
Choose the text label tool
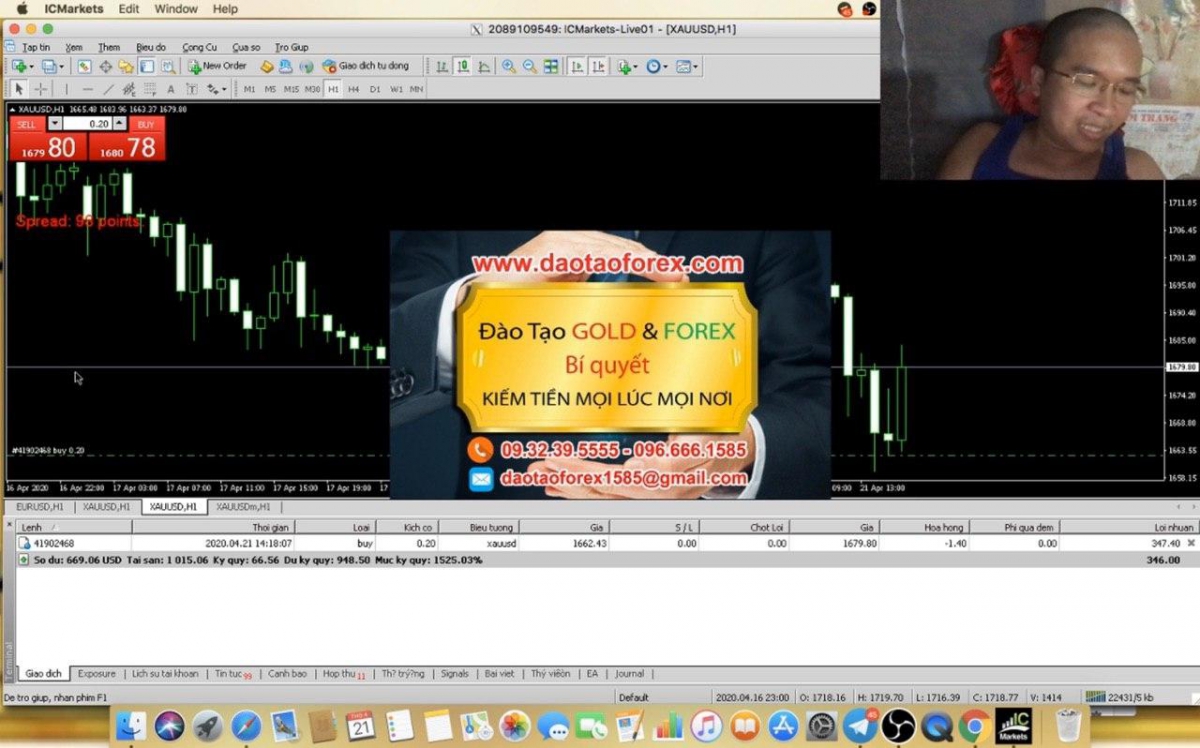(170, 89)
